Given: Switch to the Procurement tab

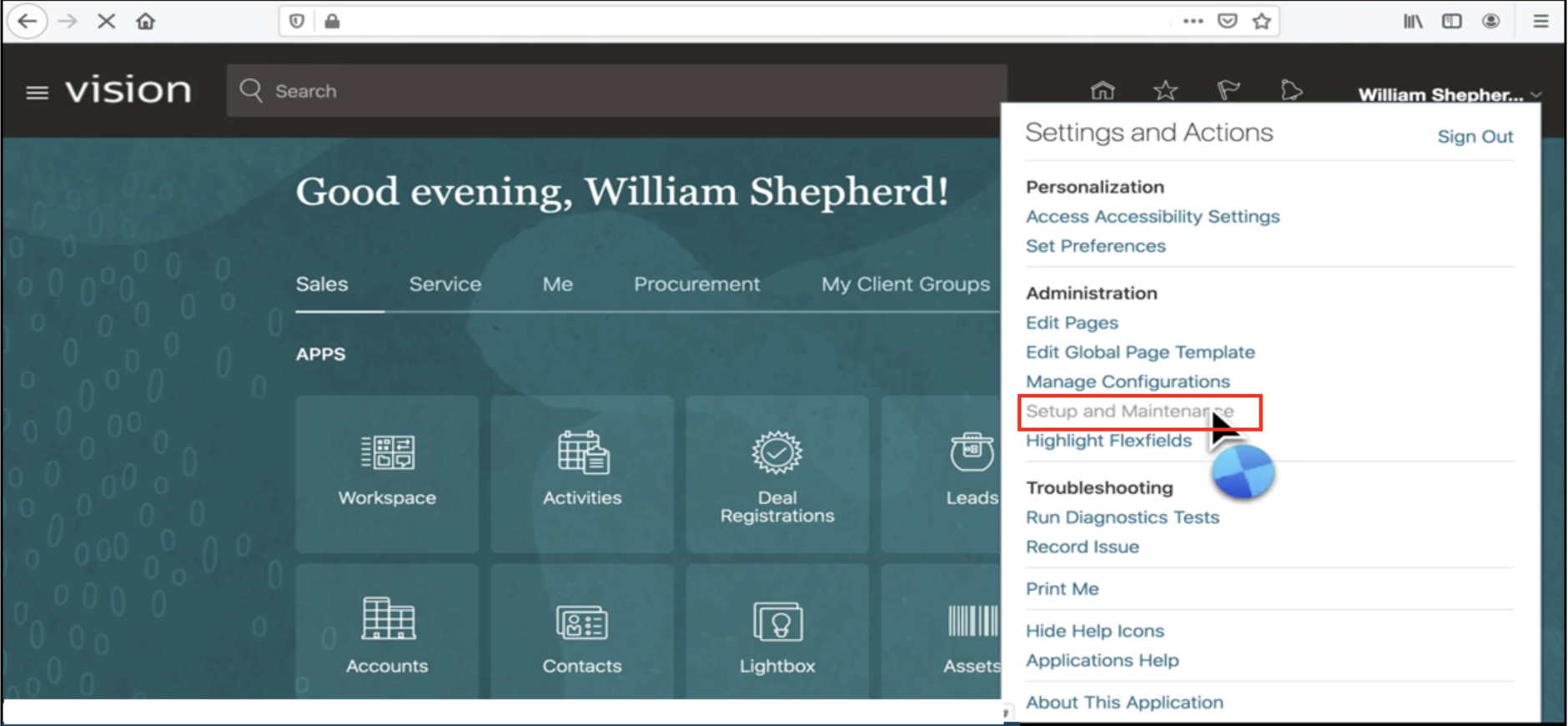Looking at the screenshot, I should (x=696, y=285).
